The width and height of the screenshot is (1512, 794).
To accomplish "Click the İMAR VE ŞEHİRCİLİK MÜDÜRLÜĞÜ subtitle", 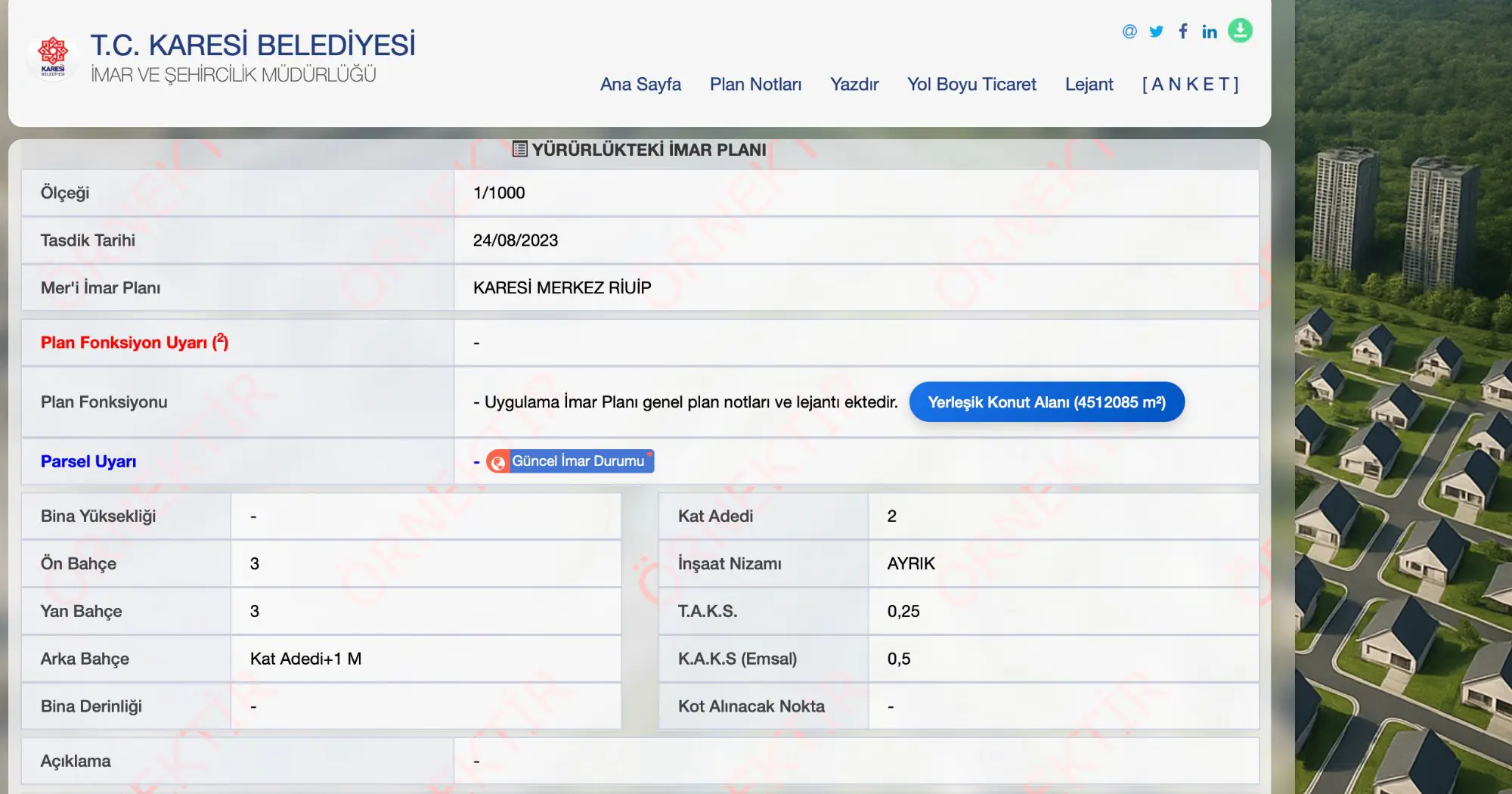I will click(x=234, y=75).
